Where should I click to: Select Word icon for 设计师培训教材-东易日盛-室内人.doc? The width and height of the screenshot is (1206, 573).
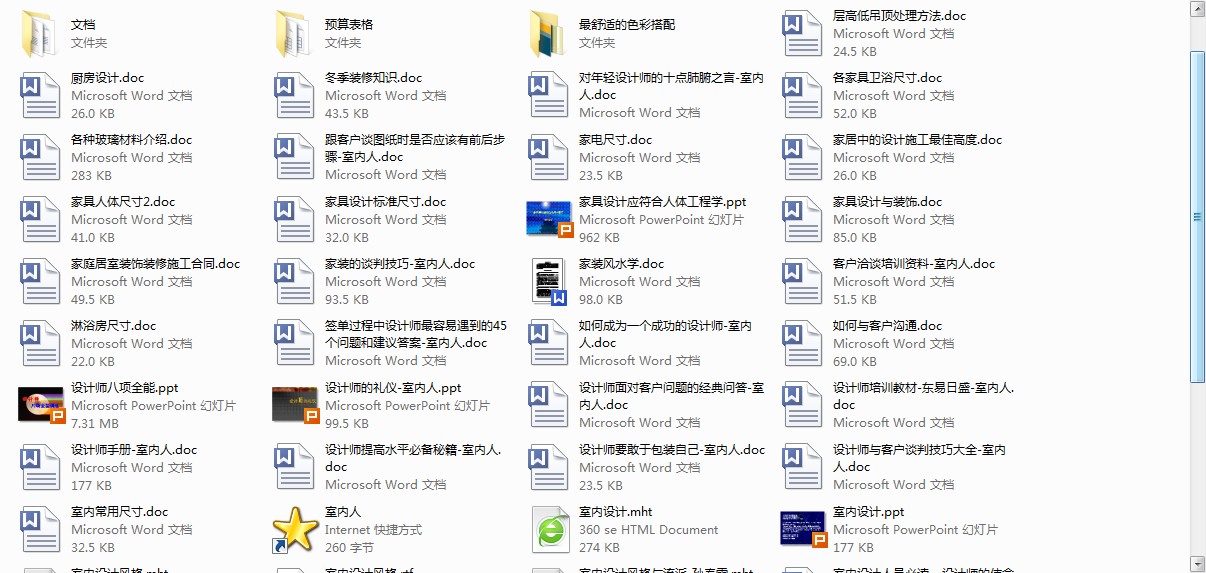pyautogui.click(x=803, y=406)
